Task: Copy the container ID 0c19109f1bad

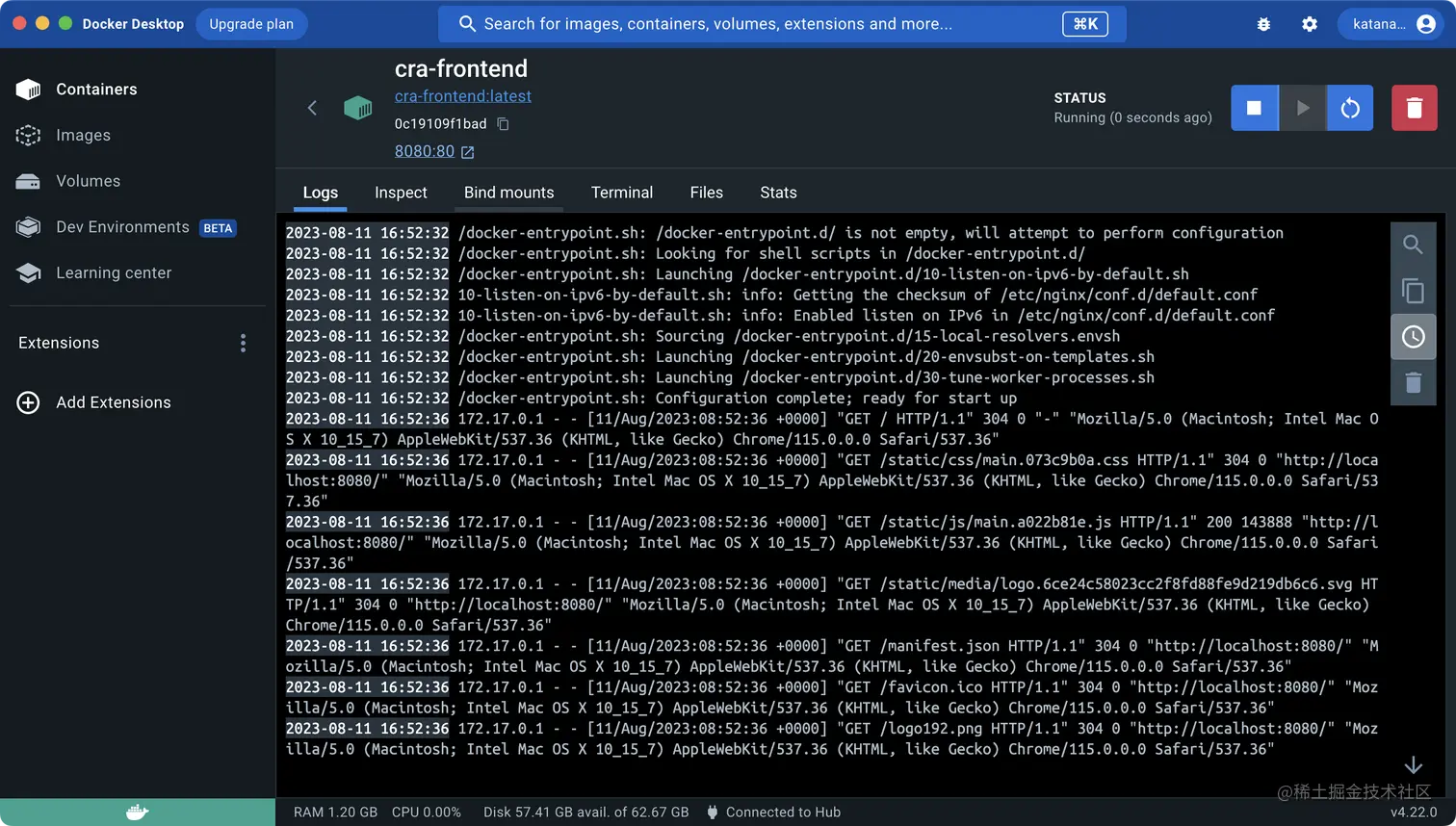Action: 503,124
